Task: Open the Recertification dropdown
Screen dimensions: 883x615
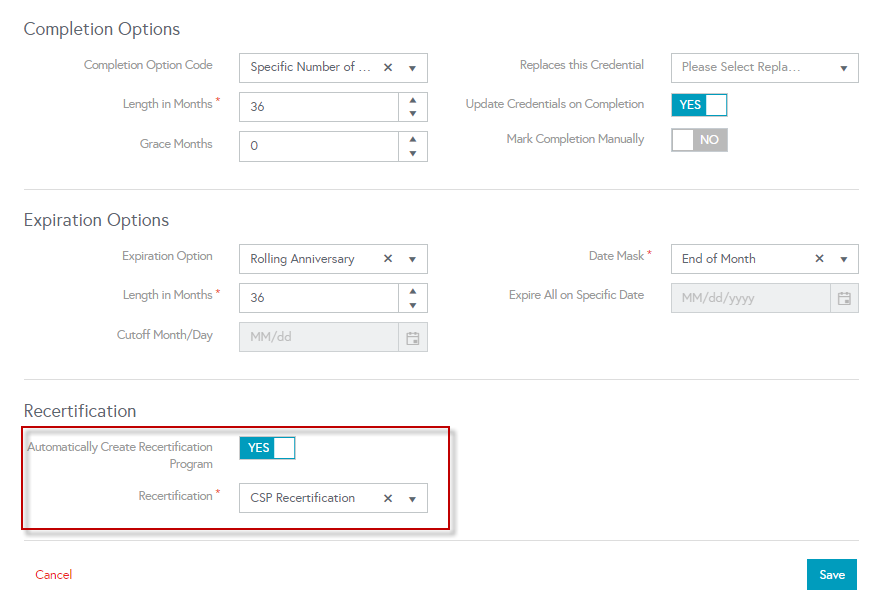Action: pos(412,498)
